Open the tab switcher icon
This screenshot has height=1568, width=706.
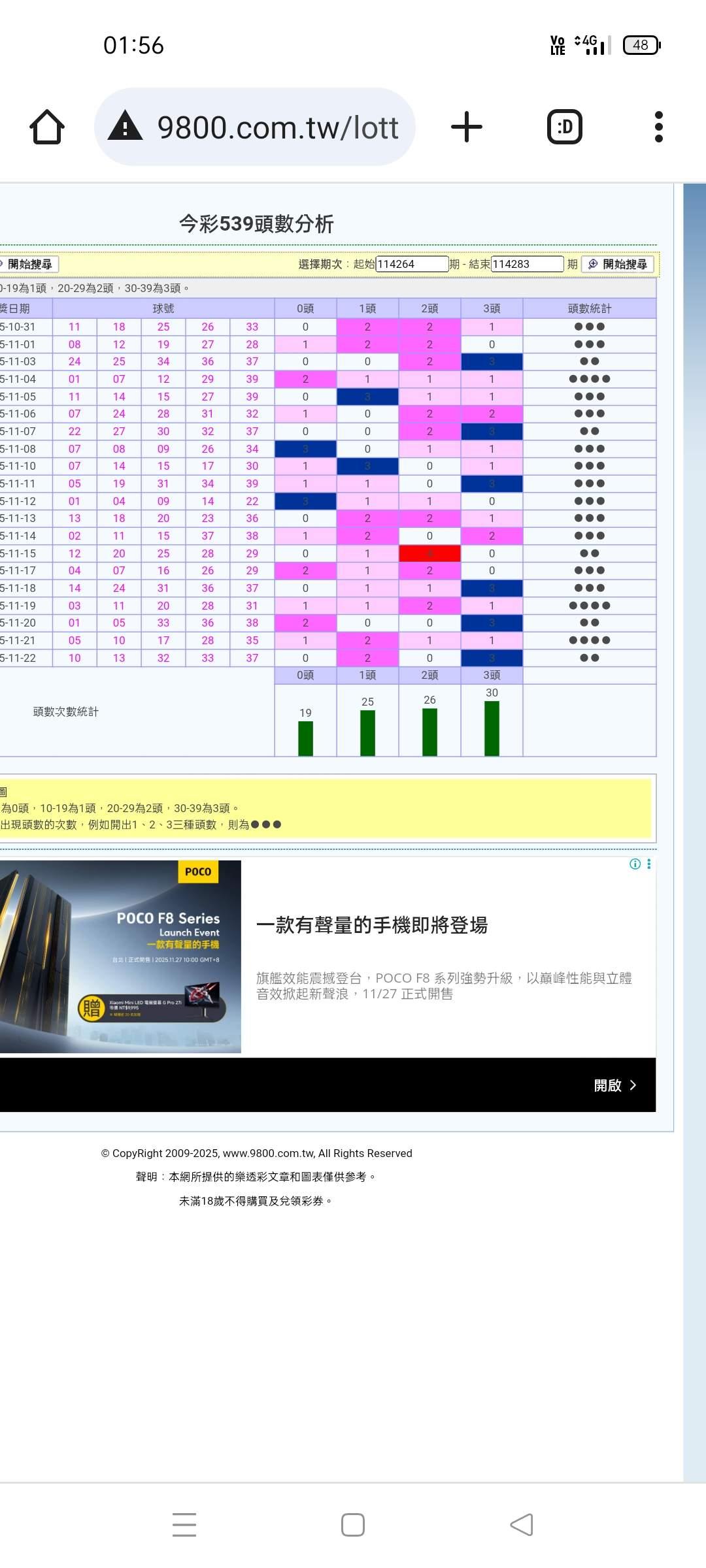(564, 127)
